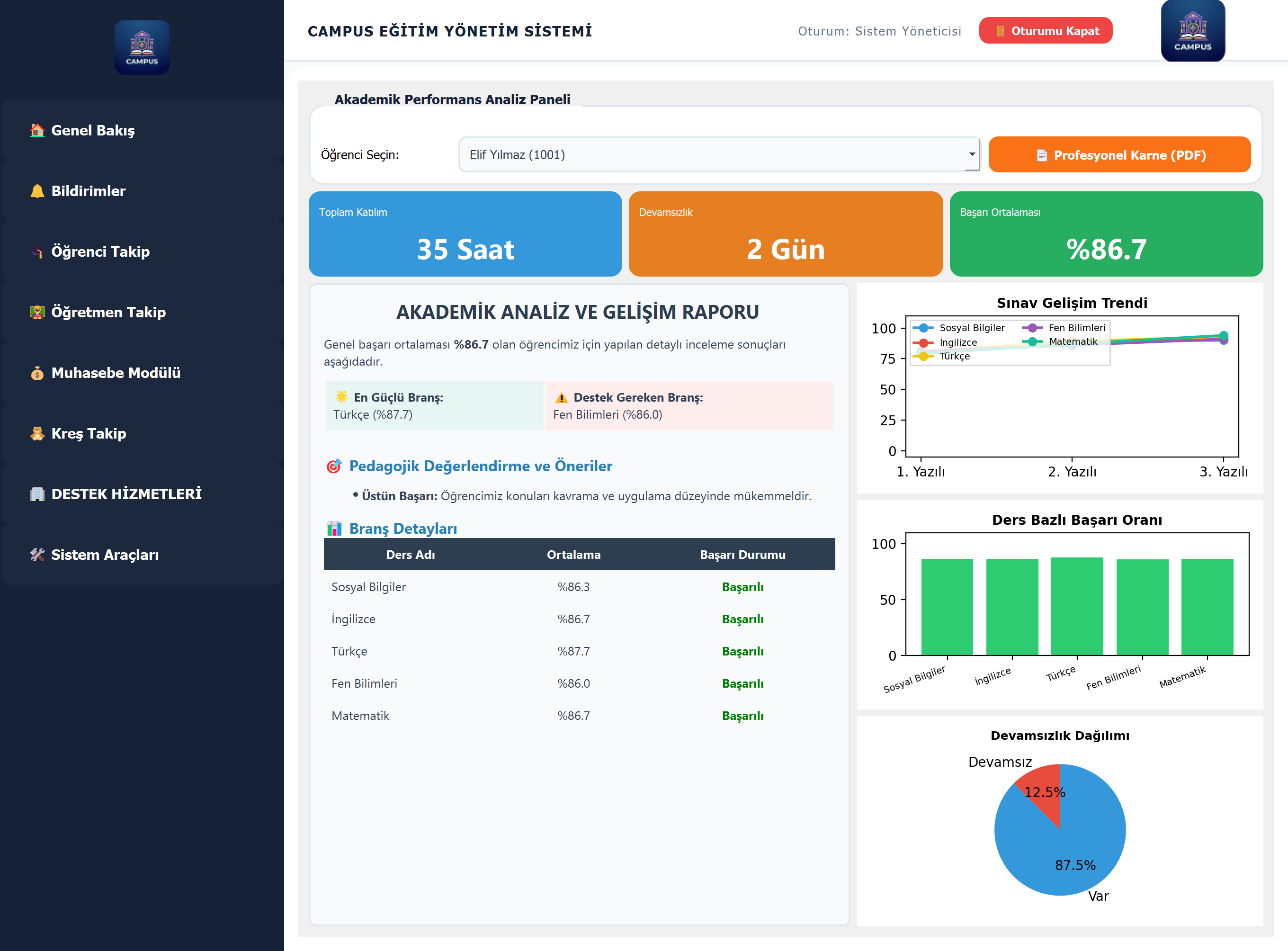Click the teddy bear icon for Kreş Takip
The height and width of the screenshot is (951, 1288).
(37, 433)
